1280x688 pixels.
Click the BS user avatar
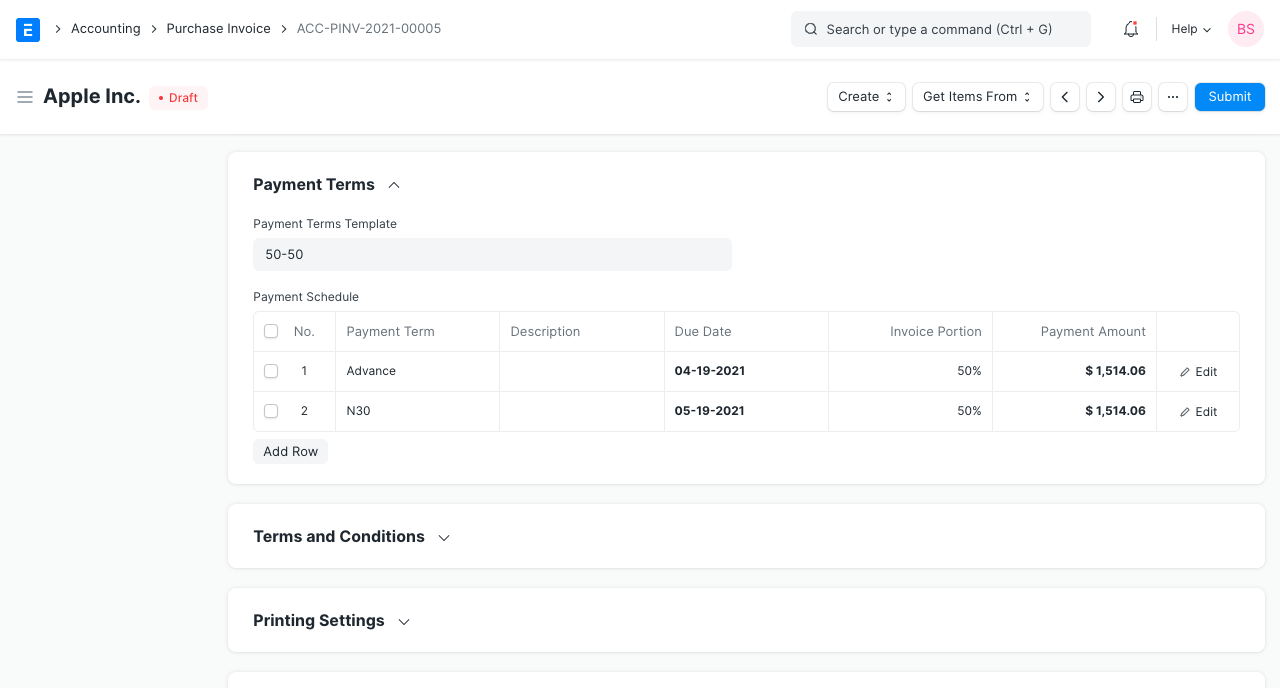click(1245, 29)
